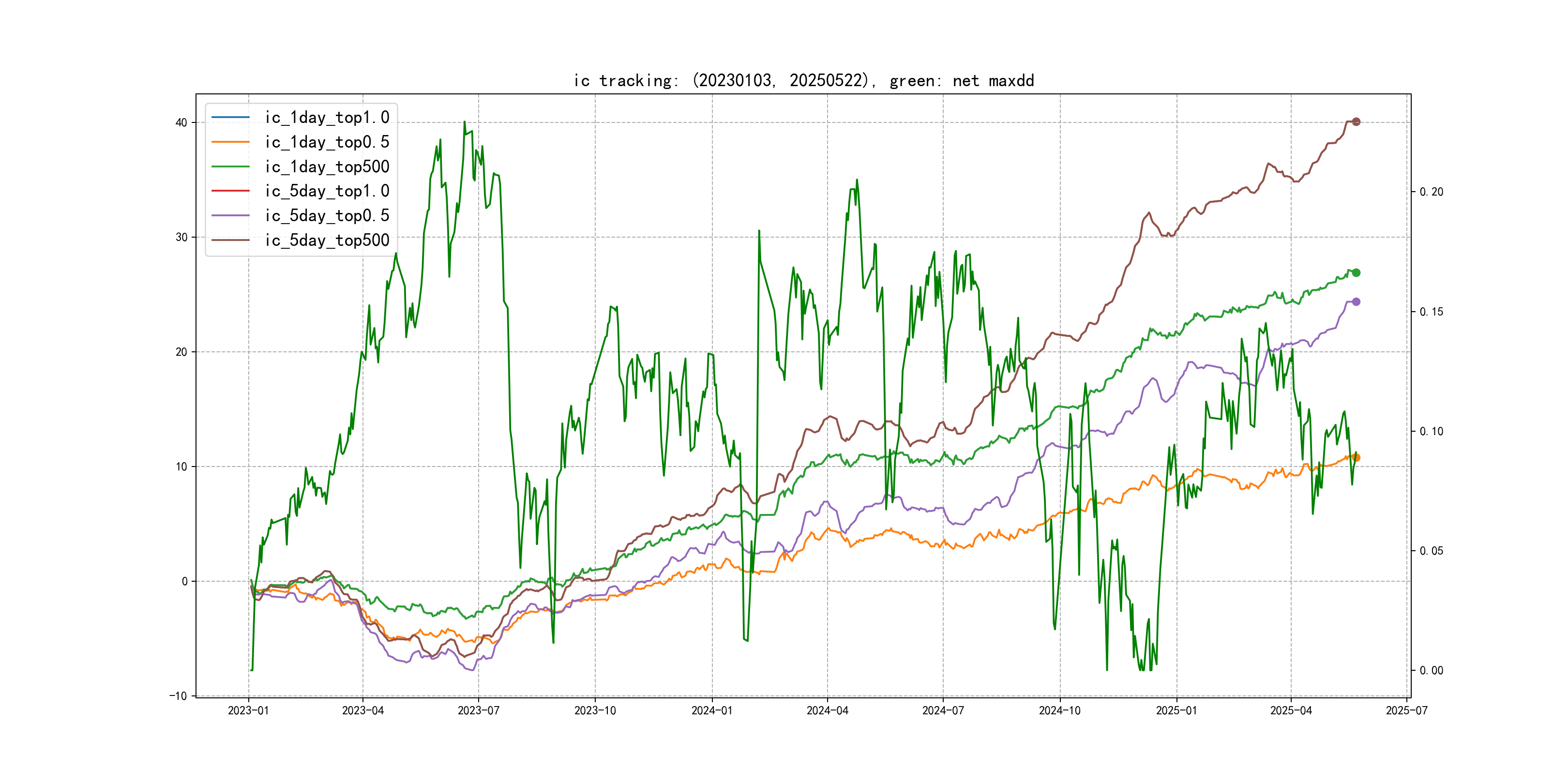Click the right axis 0.00 tick label
The height and width of the screenshot is (784, 1568).
[1431, 671]
